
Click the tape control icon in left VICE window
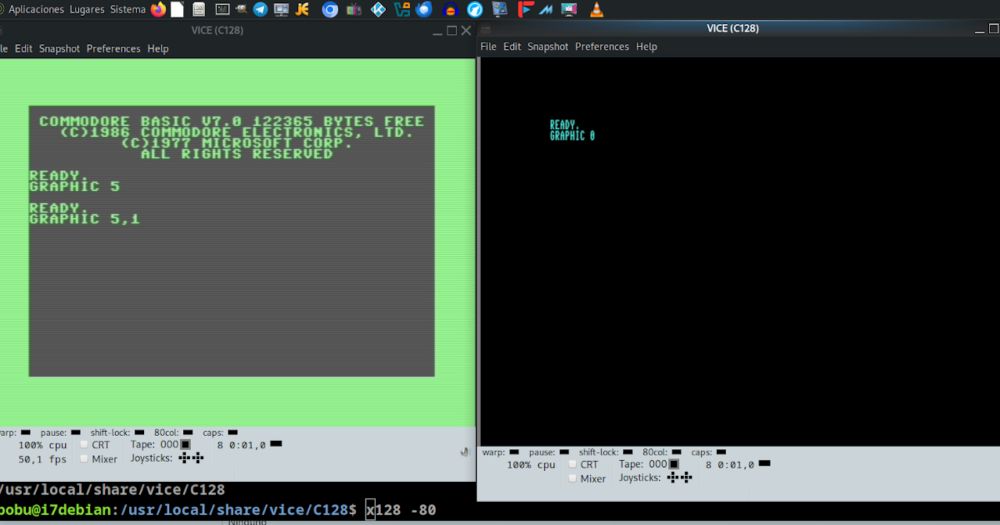coord(186,445)
